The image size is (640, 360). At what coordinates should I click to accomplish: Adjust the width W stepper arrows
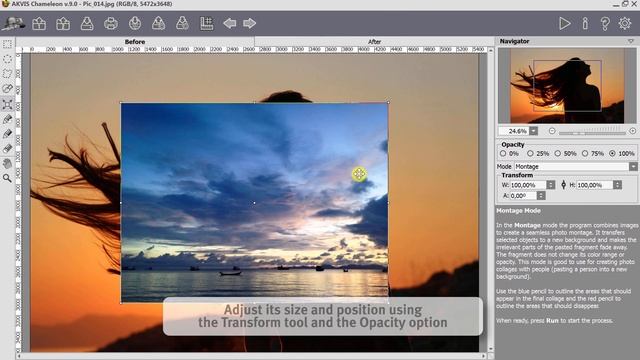[551, 185]
